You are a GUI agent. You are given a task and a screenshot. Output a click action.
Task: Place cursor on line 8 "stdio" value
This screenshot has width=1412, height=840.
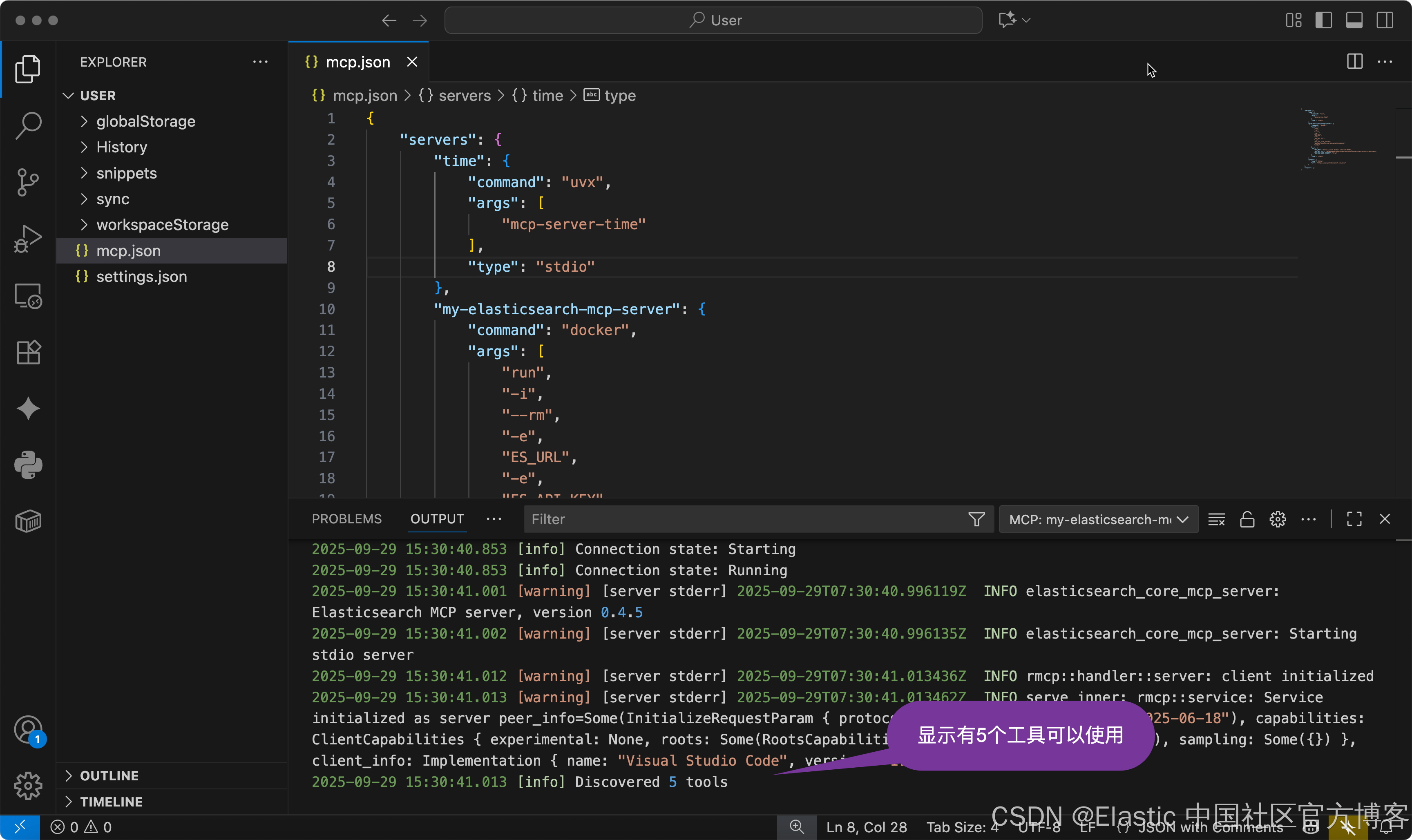tap(565, 267)
